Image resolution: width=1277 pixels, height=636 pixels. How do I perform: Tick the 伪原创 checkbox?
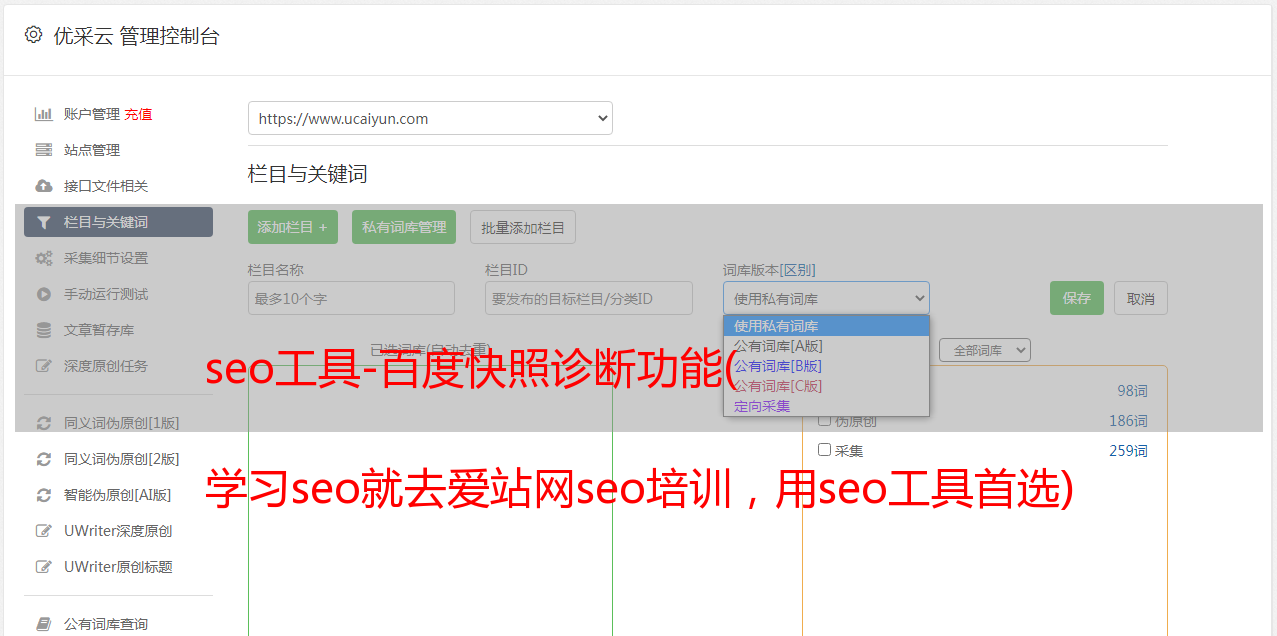pyautogui.click(x=825, y=420)
